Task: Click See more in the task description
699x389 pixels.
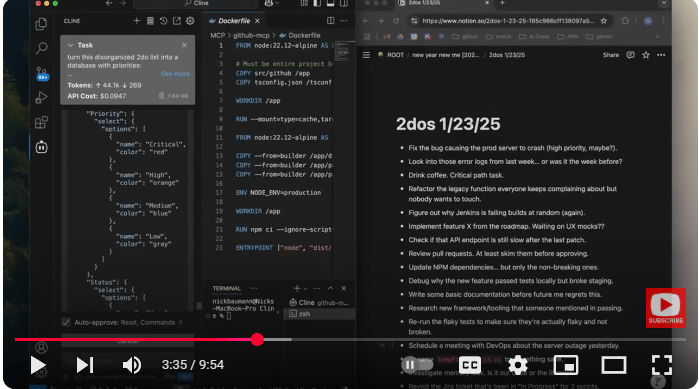Action: tap(175, 74)
